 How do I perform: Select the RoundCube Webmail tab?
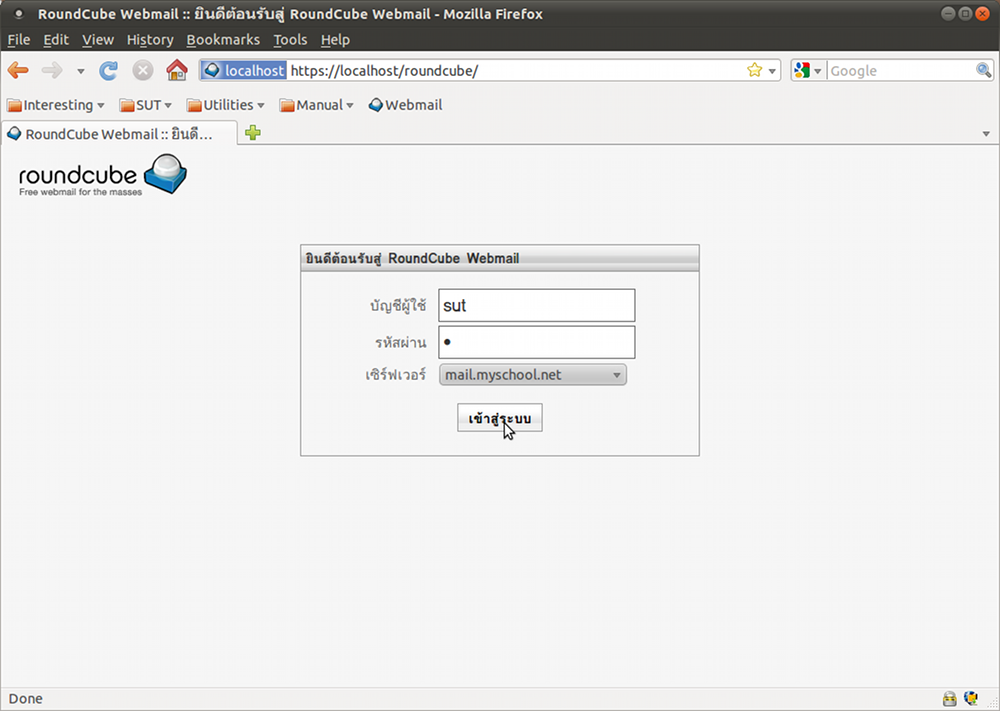tap(119, 133)
